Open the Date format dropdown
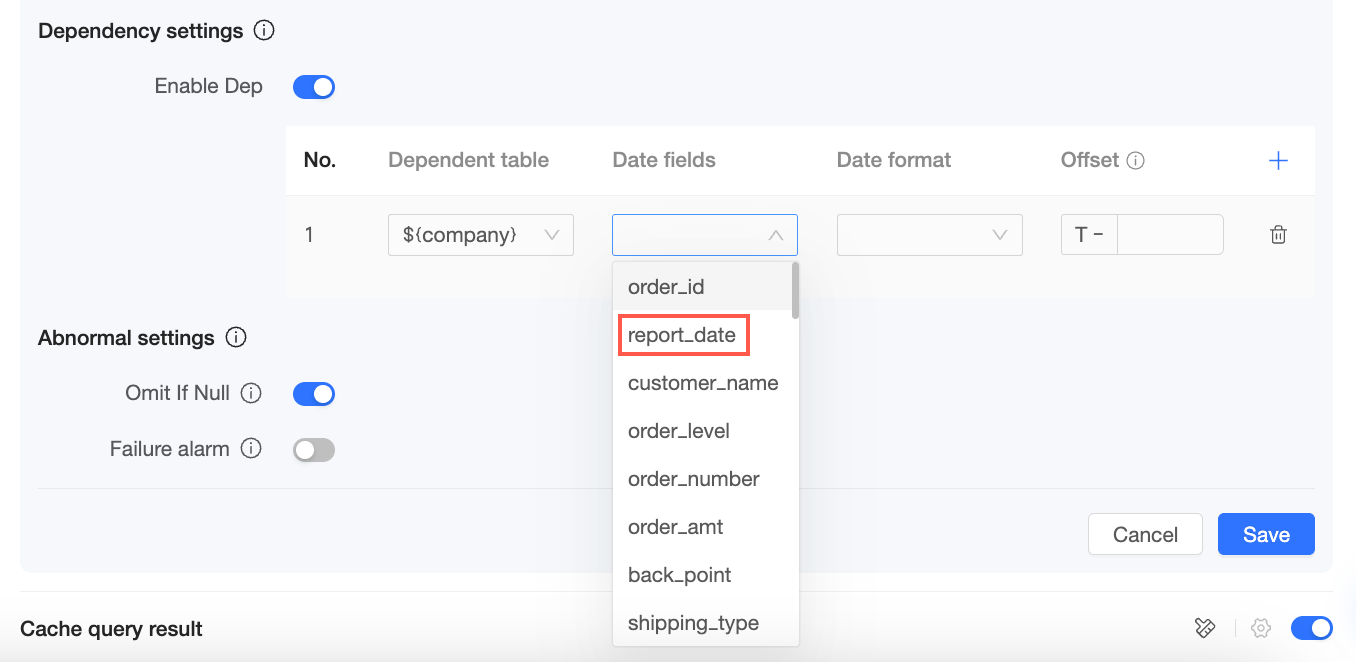This screenshot has width=1356, height=662. coord(929,235)
